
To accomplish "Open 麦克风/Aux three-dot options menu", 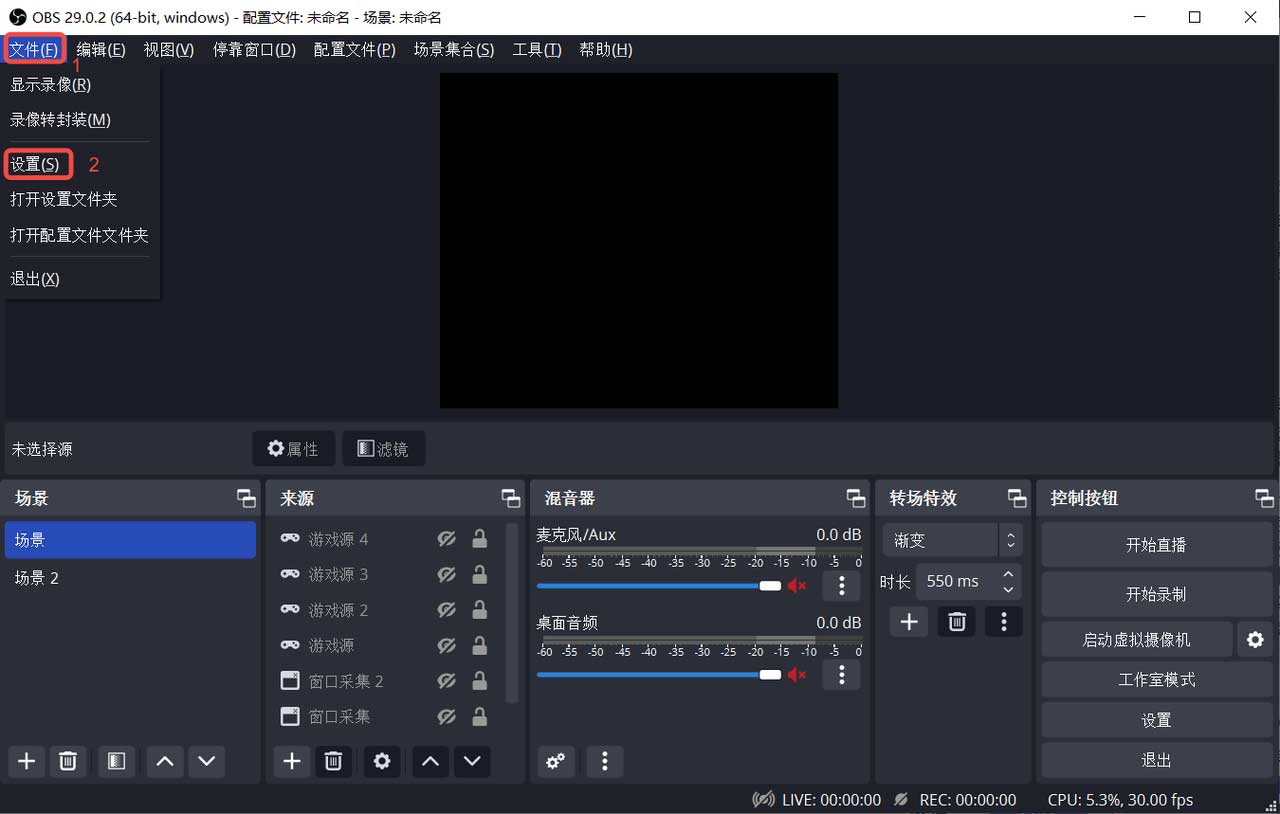I will [841, 586].
